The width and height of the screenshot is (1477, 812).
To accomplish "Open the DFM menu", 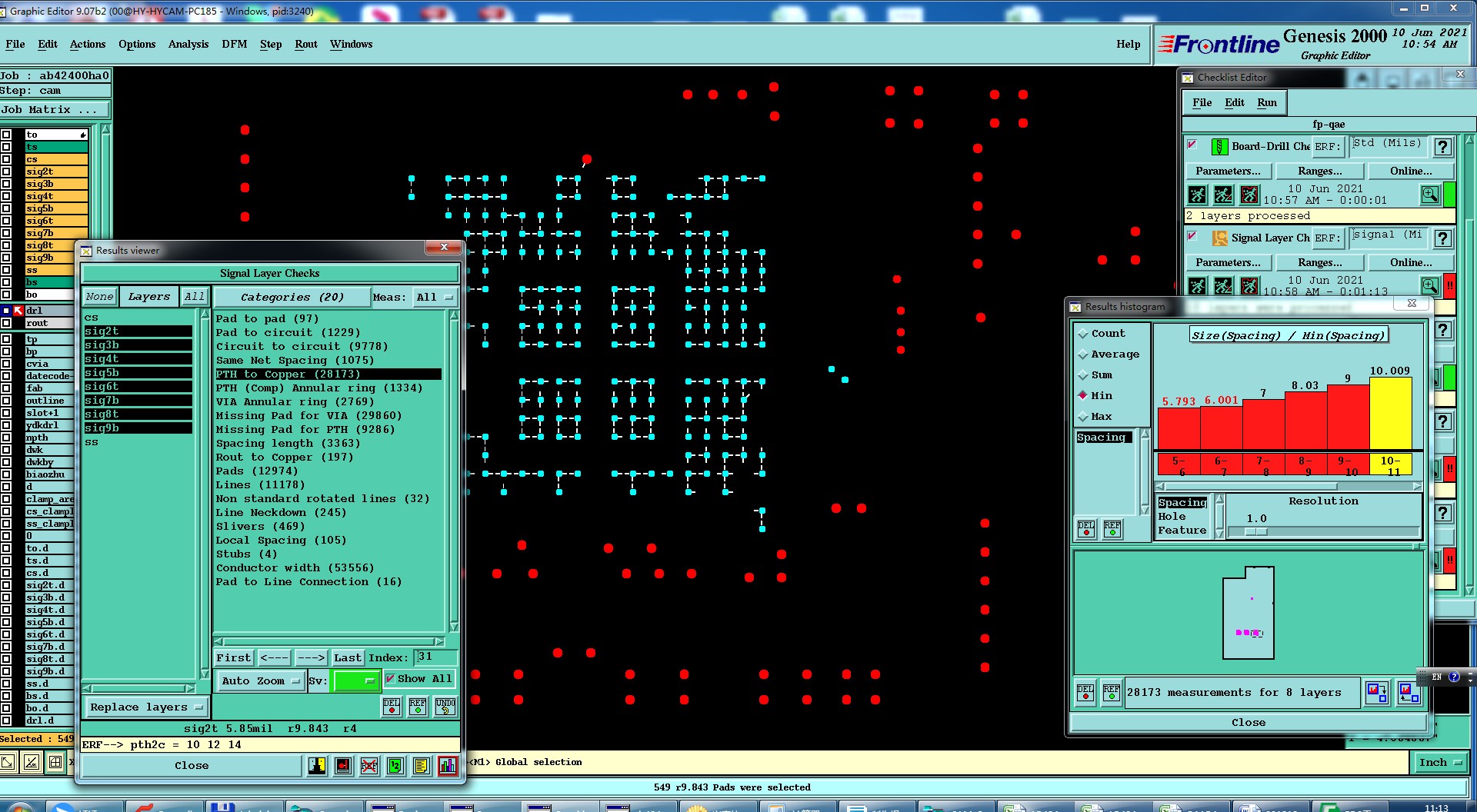I will point(235,44).
